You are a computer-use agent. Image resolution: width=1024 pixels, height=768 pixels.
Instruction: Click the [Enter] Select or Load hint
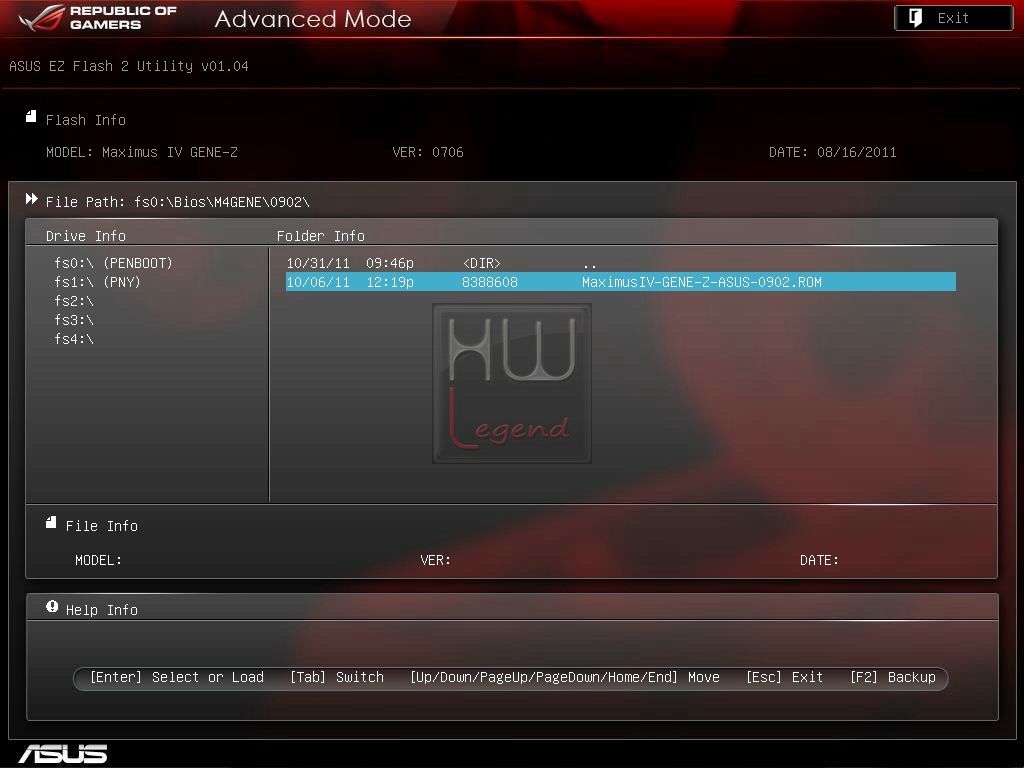177,677
